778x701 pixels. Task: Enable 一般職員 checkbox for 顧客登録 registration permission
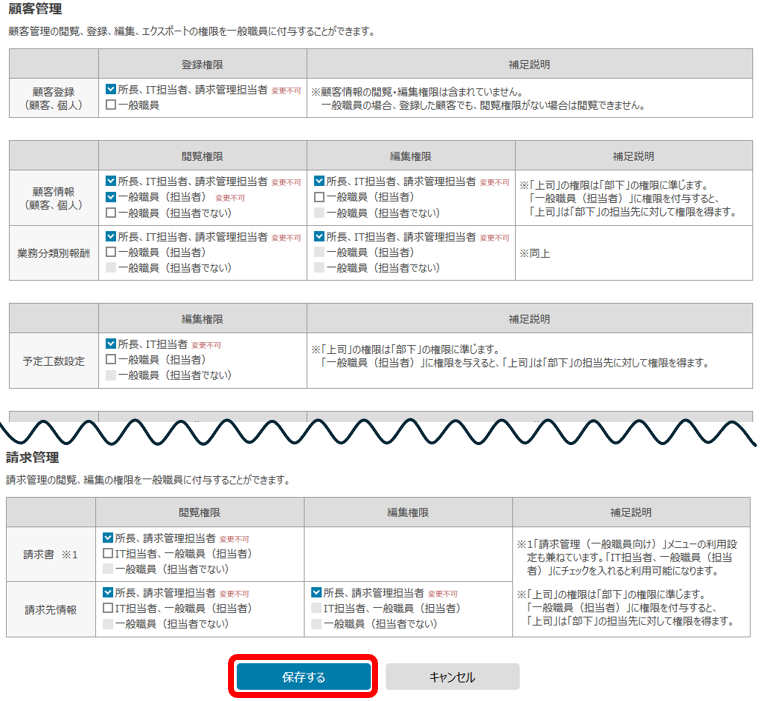click(111, 104)
